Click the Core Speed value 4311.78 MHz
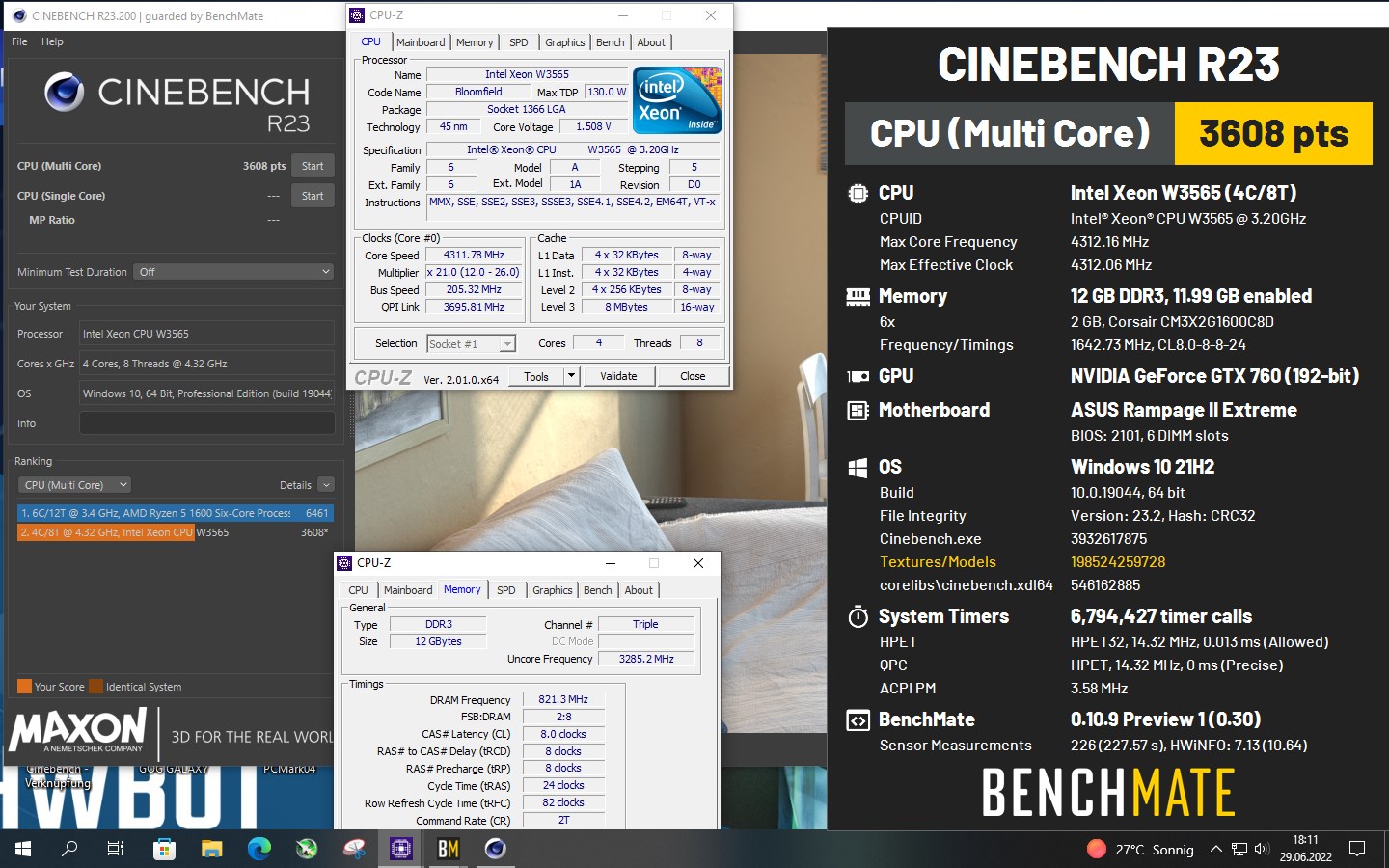Screen dimensions: 1389x868 (474, 256)
